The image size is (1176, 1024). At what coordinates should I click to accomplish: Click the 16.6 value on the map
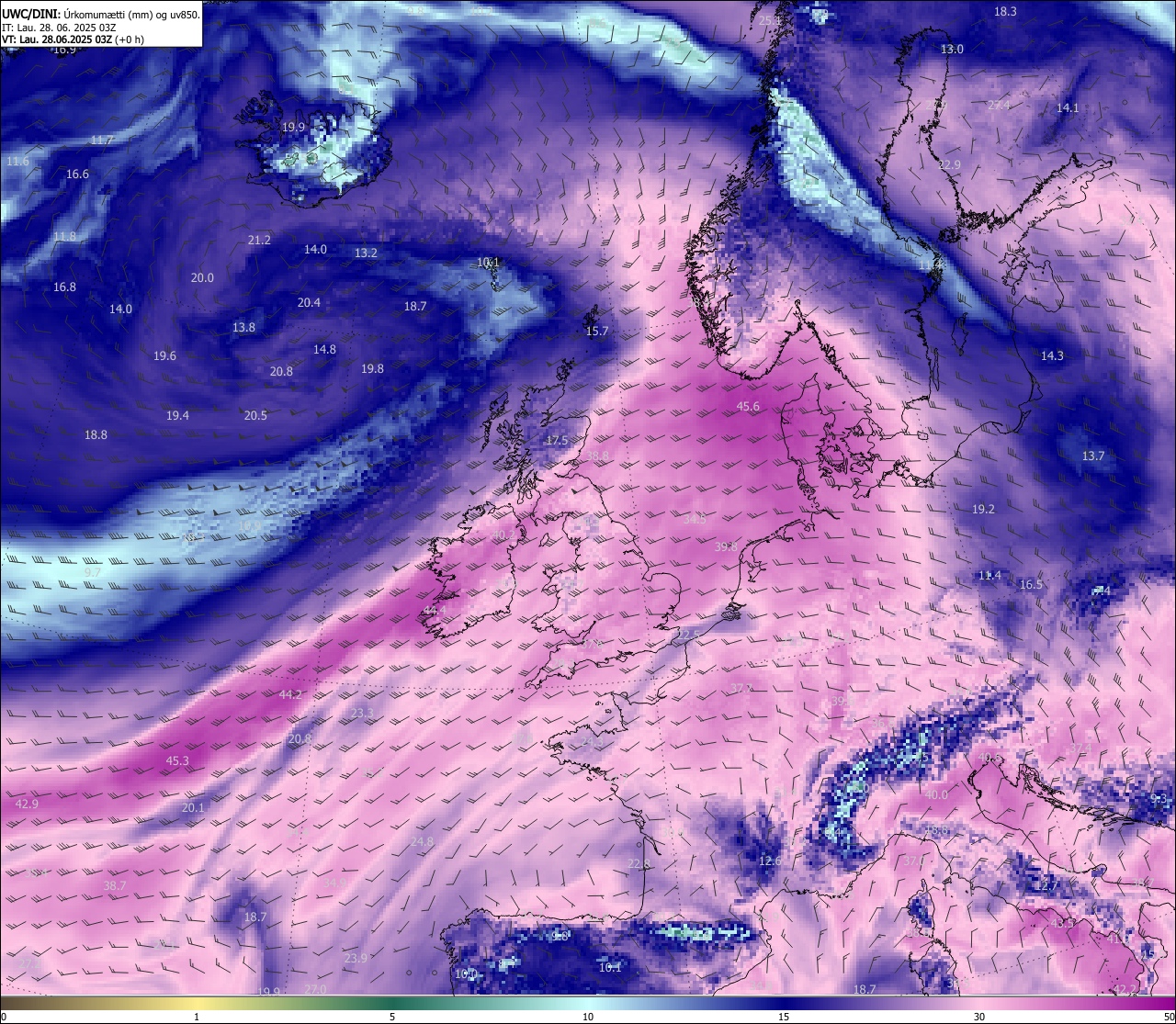(x=77, y=174)
